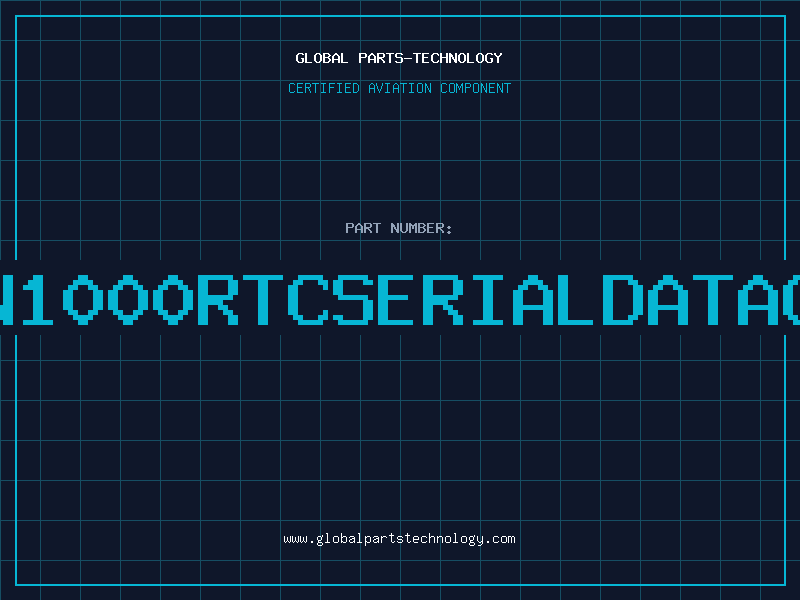800x600 pixels.
Task: Click the PART NUMBER: label
Action: click(399, 228)
